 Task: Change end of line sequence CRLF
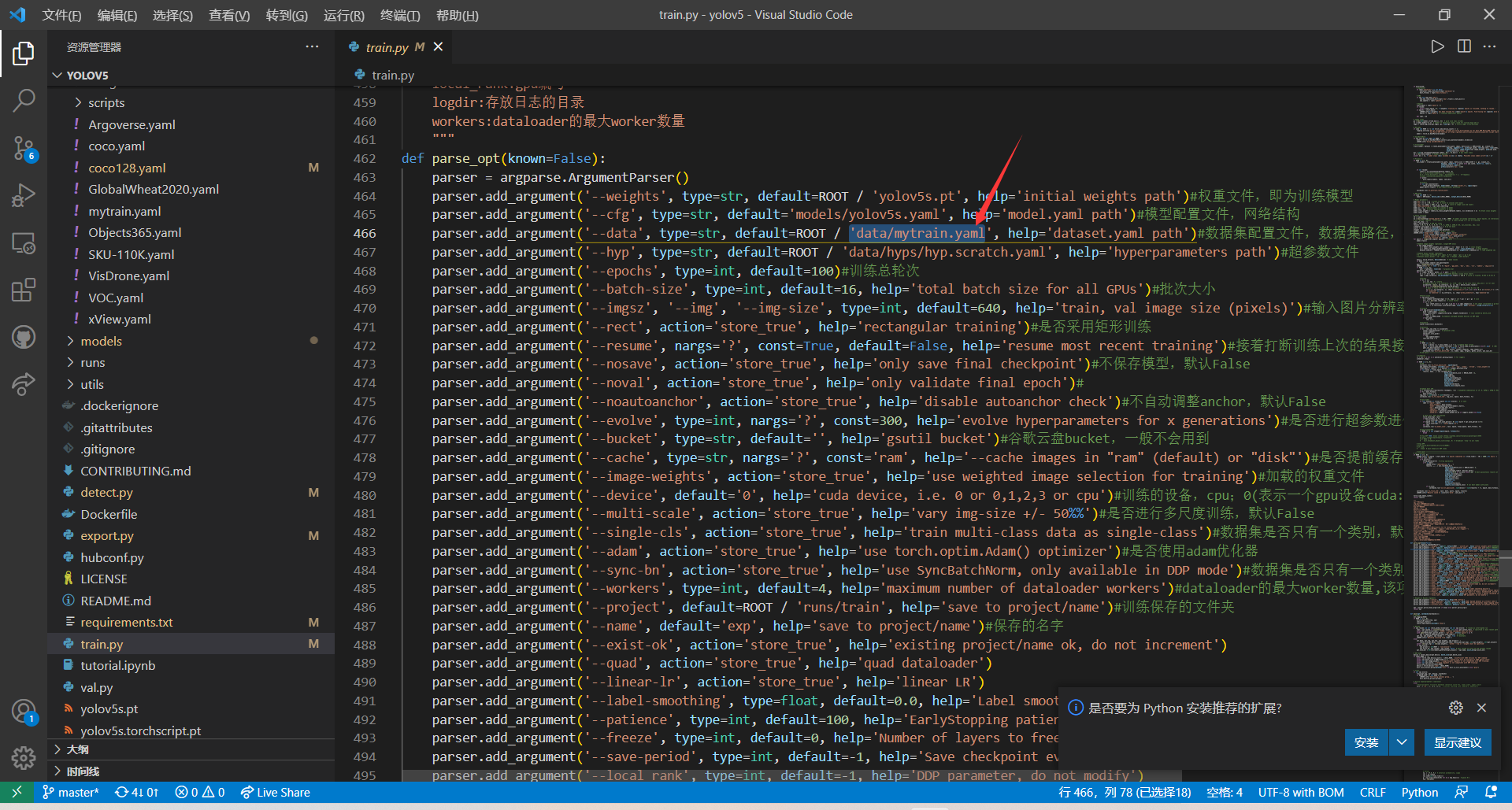tap(1373, 792)
